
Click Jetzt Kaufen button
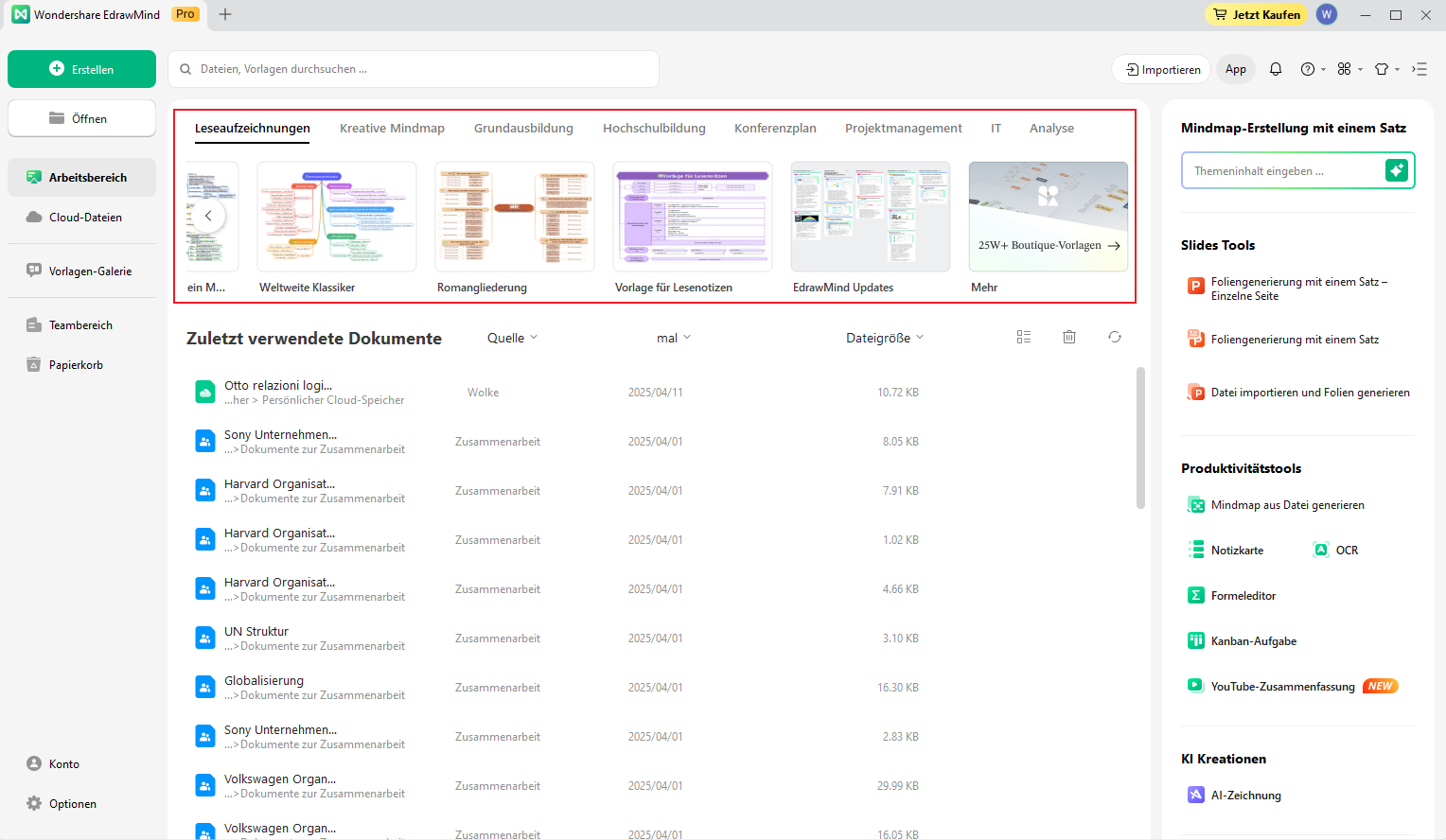(1257, 14)
